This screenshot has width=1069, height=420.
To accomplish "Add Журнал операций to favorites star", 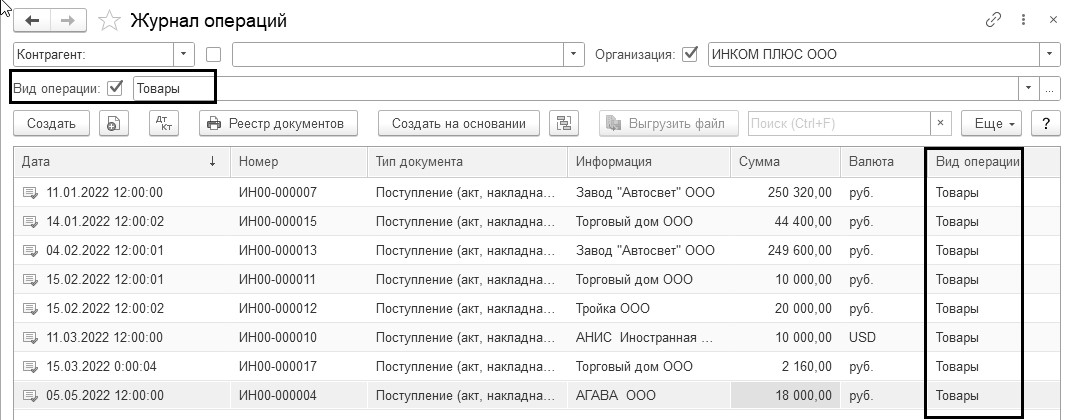I will coord(111,21).
